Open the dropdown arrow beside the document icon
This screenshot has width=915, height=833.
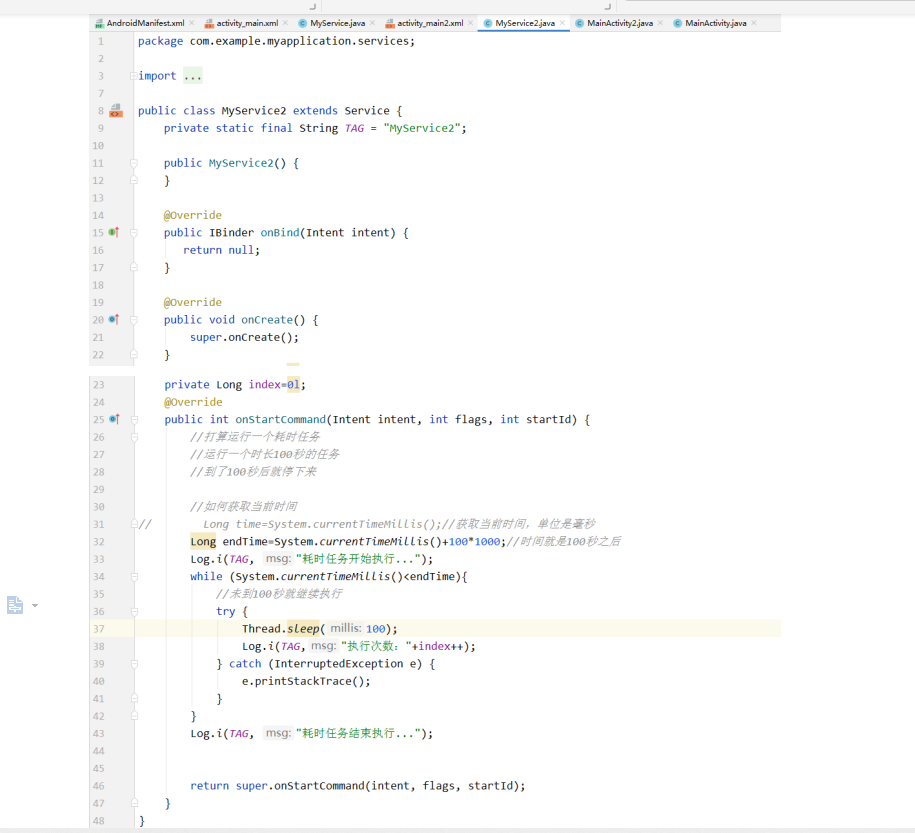(35, 605)
